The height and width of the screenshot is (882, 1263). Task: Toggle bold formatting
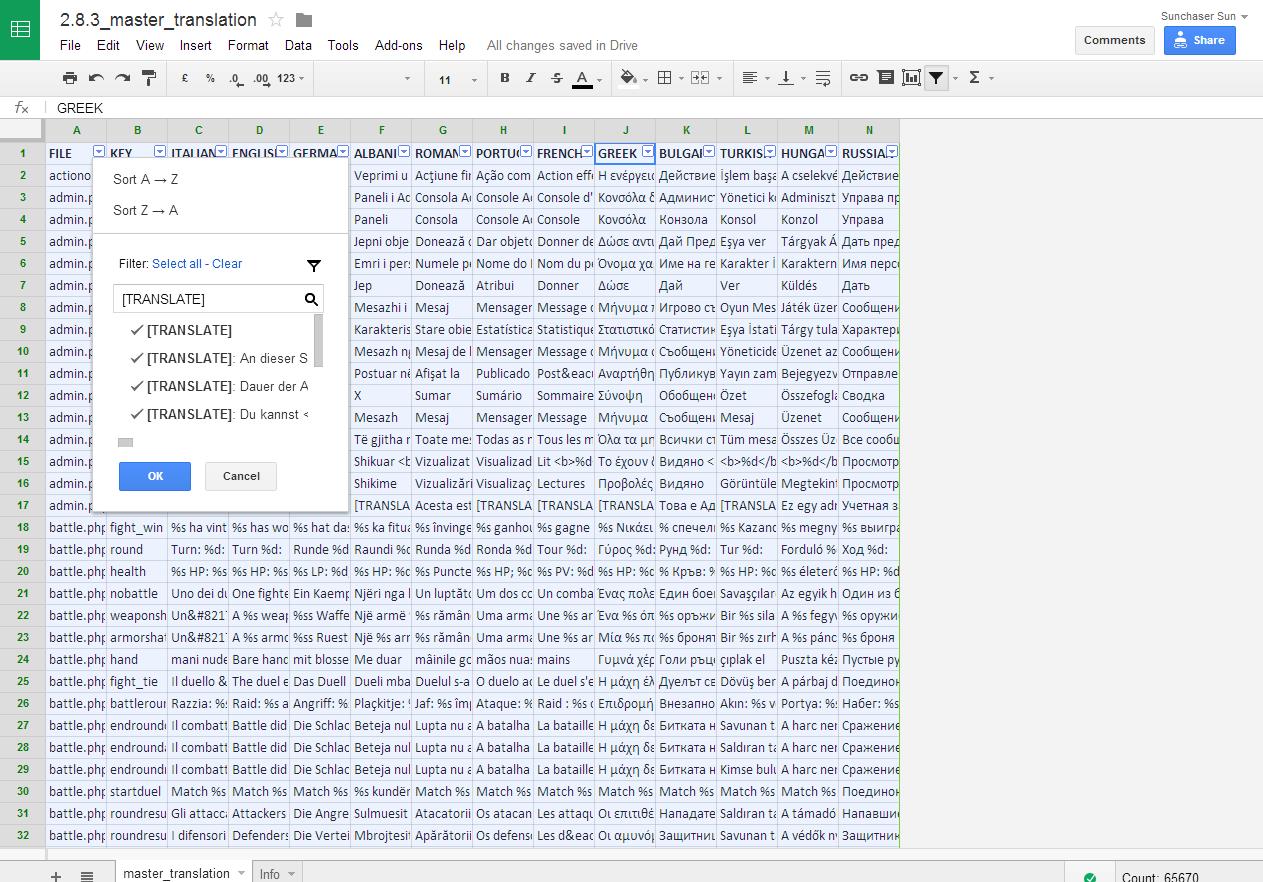(x=505, y=78)
